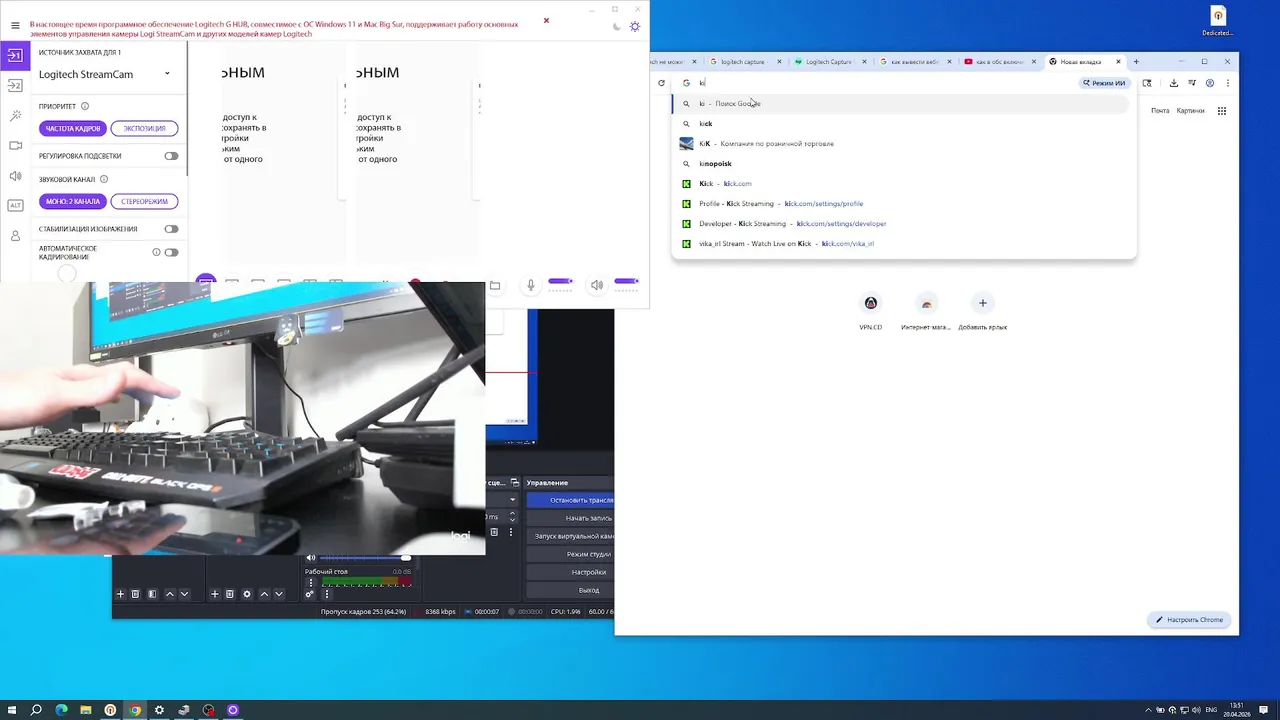1280x720 pixels.
Task: Click Настроить Chrome button
Action: point(1190,620)
